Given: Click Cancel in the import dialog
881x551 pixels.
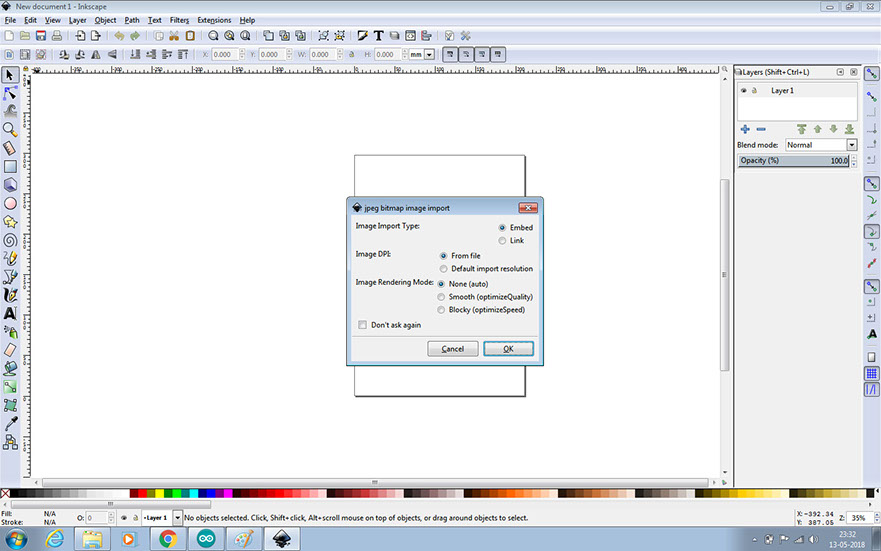Looking at the screenshot, I should [453, 349].
